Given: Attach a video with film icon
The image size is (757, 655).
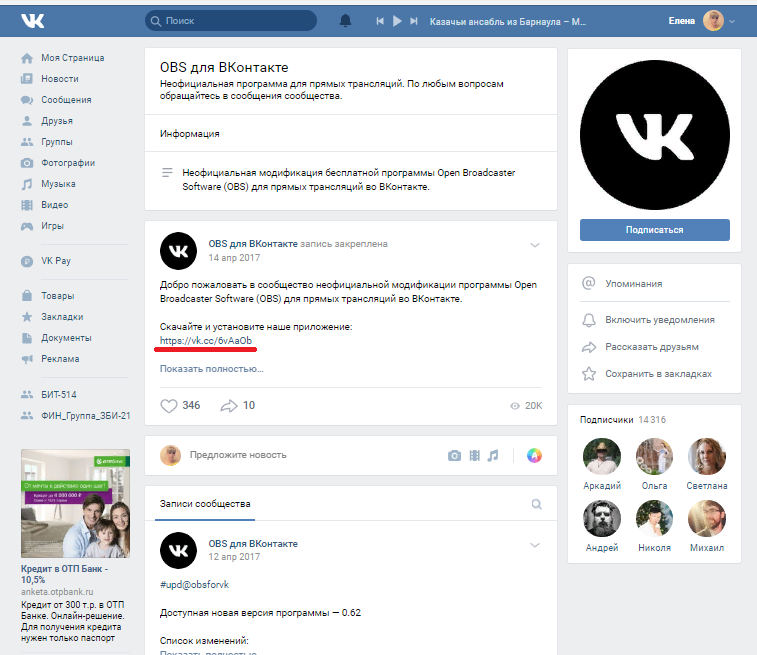Looking at the screenshot, I should 475,455.
